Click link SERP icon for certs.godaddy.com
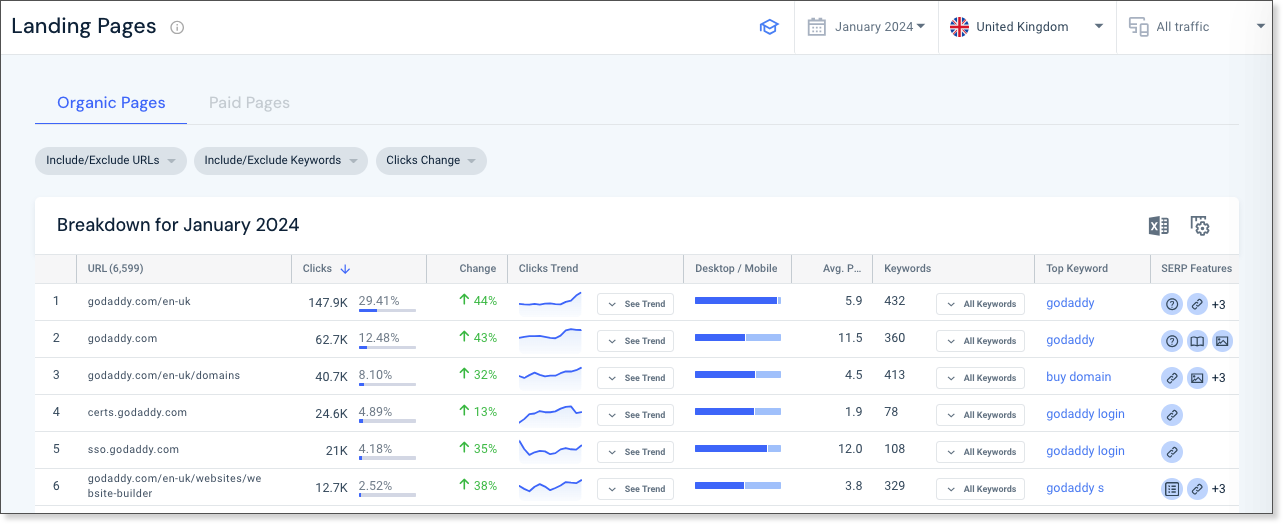1283x524 pixels. coord(1172,415)
